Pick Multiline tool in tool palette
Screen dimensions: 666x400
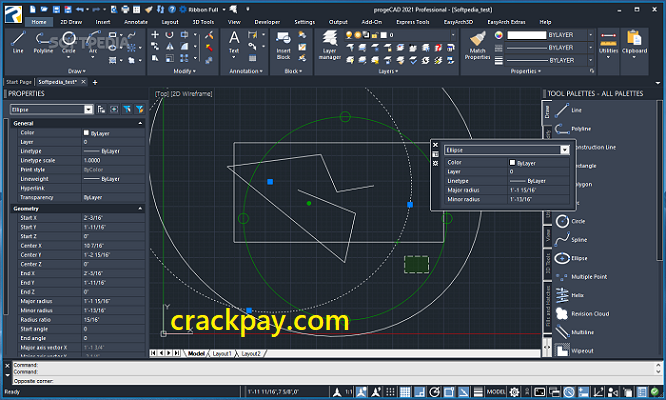click(574, 332)
